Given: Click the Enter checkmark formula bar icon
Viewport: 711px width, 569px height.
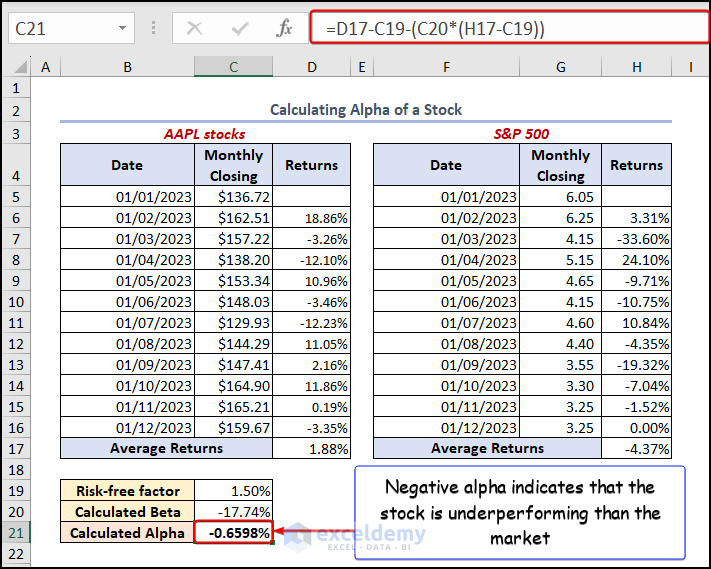Looking at the screenshot, I should 239,29.
